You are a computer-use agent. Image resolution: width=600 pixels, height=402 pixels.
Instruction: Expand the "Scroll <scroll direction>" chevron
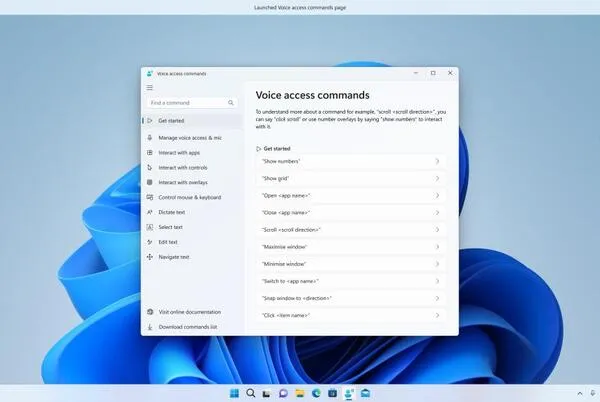pos(437,230)
